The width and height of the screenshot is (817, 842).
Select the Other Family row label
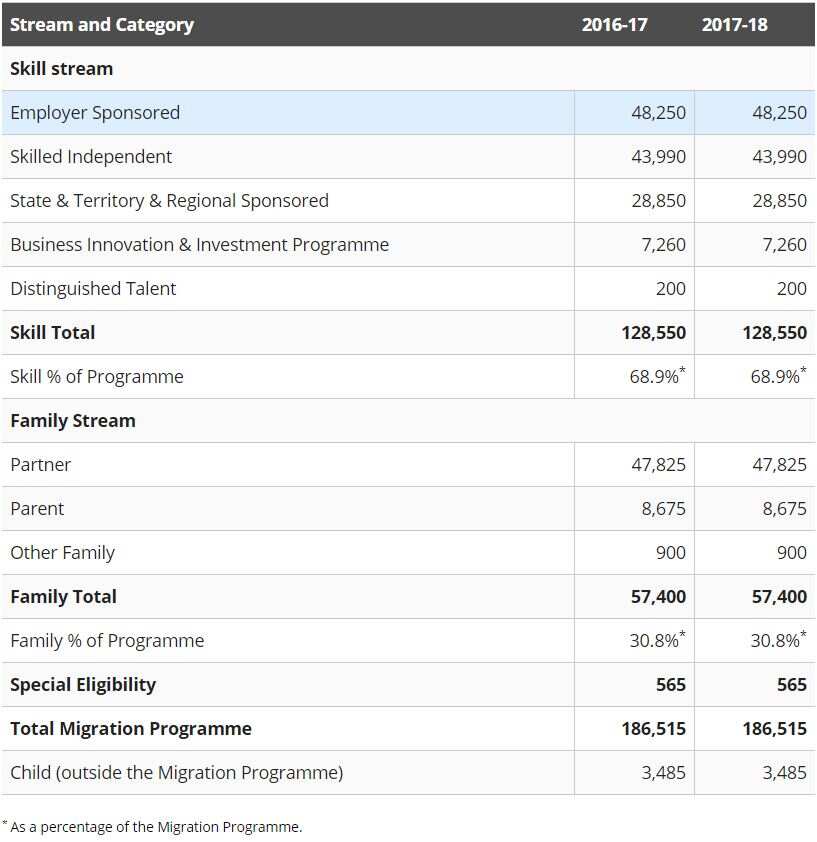point(62,552)
